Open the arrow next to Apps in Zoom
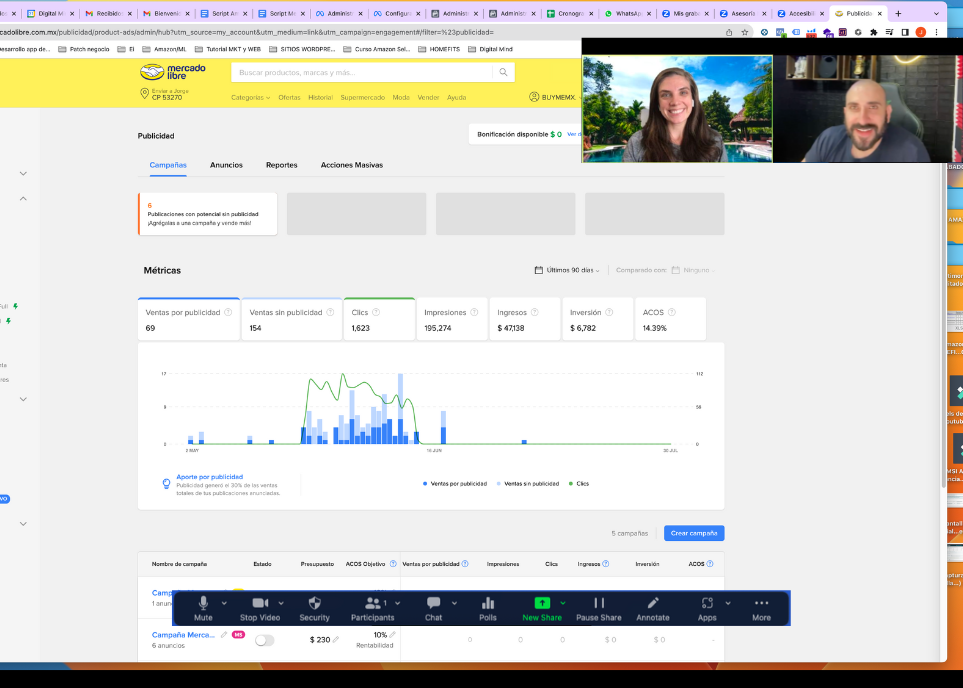This screenshot has width=963, height=688. tap(728, 603)
